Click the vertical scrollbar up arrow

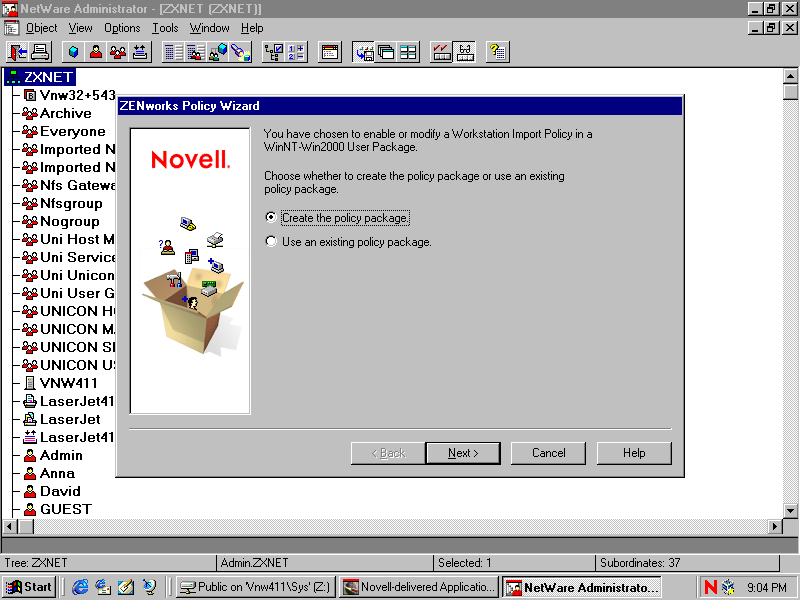790,77
